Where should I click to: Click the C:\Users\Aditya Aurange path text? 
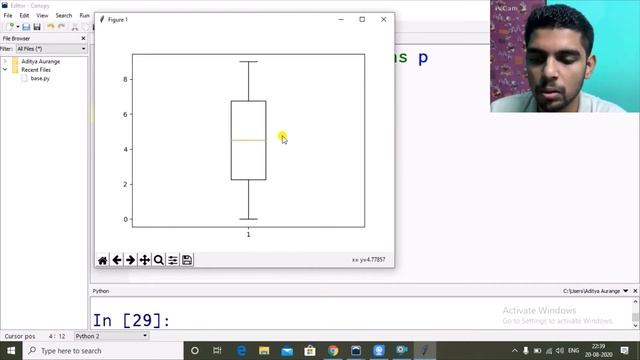[591, 291]
